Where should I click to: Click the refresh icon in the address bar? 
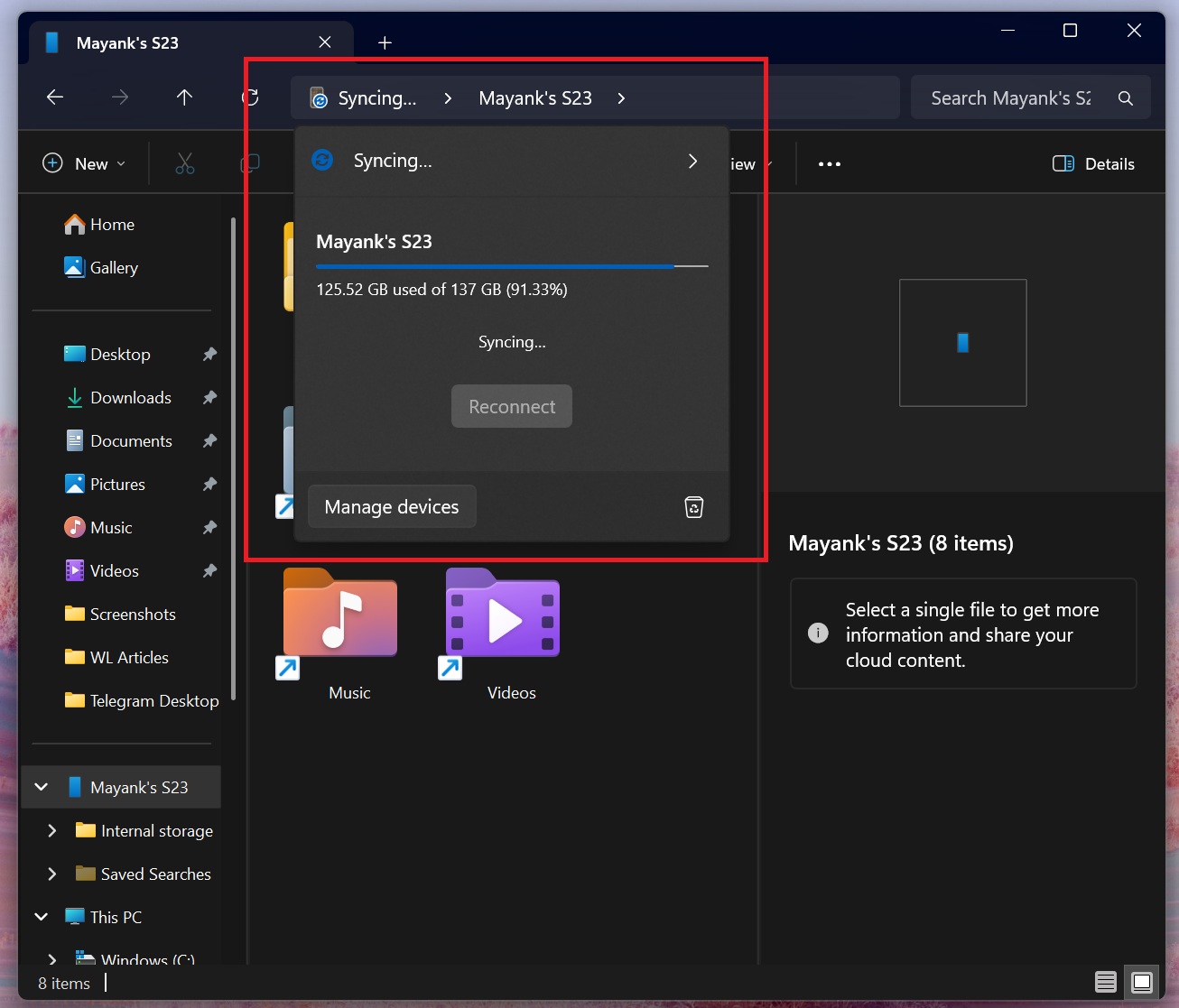(250, 97)
